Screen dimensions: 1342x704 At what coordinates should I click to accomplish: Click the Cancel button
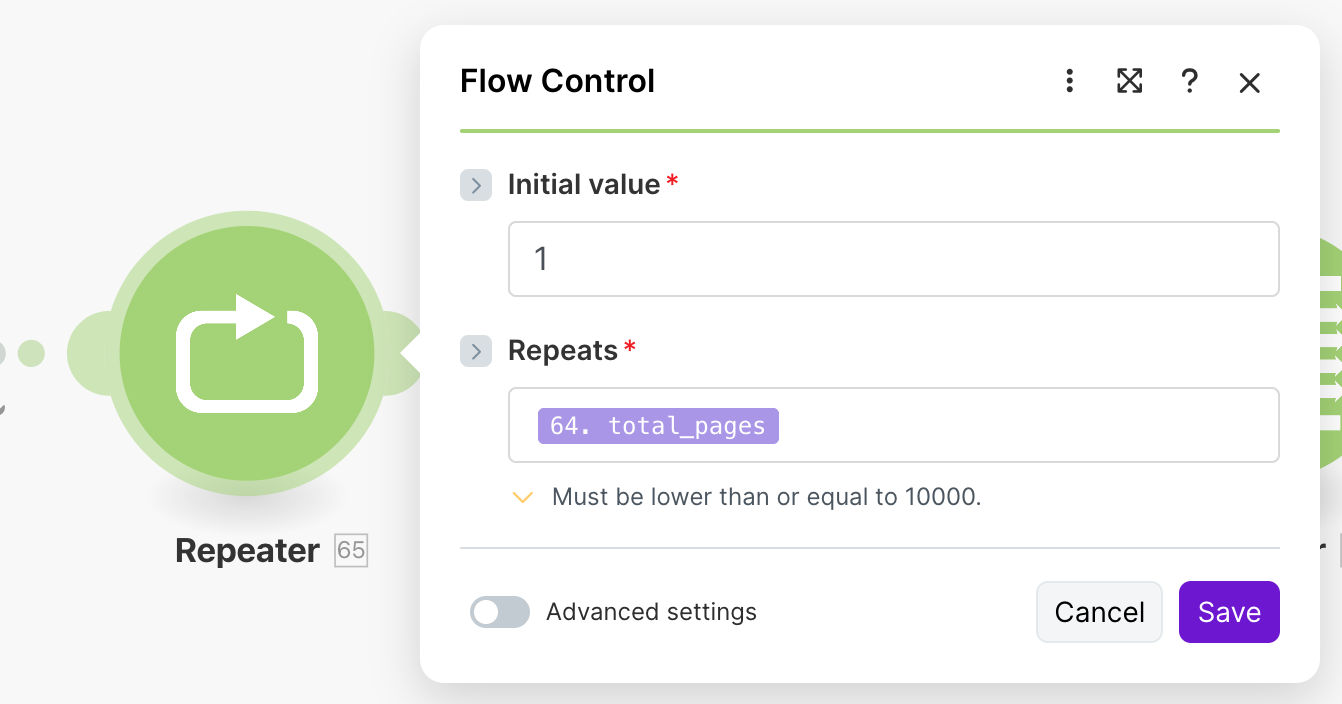tap(1099, 612)
